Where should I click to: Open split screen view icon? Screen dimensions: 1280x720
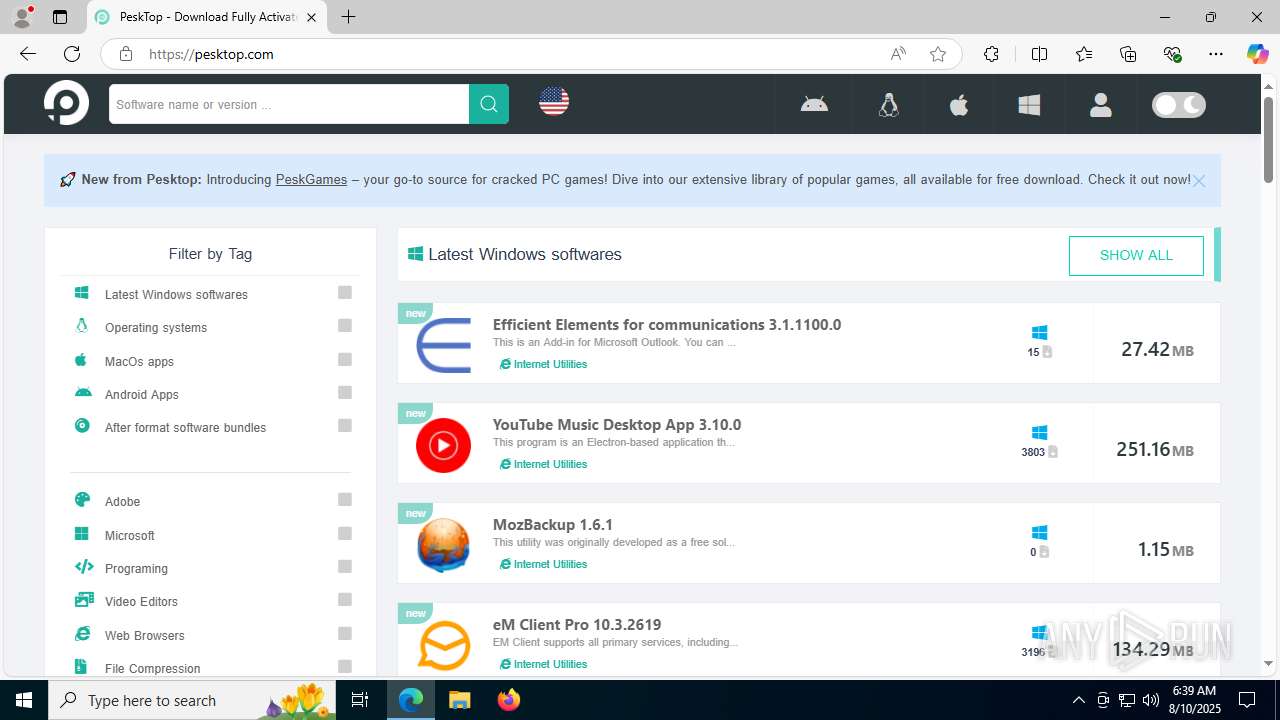[x=1039, y=54]
